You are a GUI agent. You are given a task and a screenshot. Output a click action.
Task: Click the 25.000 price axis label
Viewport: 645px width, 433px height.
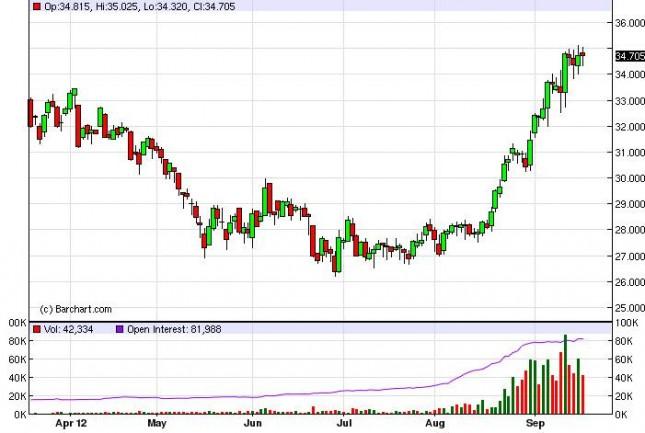630,308
